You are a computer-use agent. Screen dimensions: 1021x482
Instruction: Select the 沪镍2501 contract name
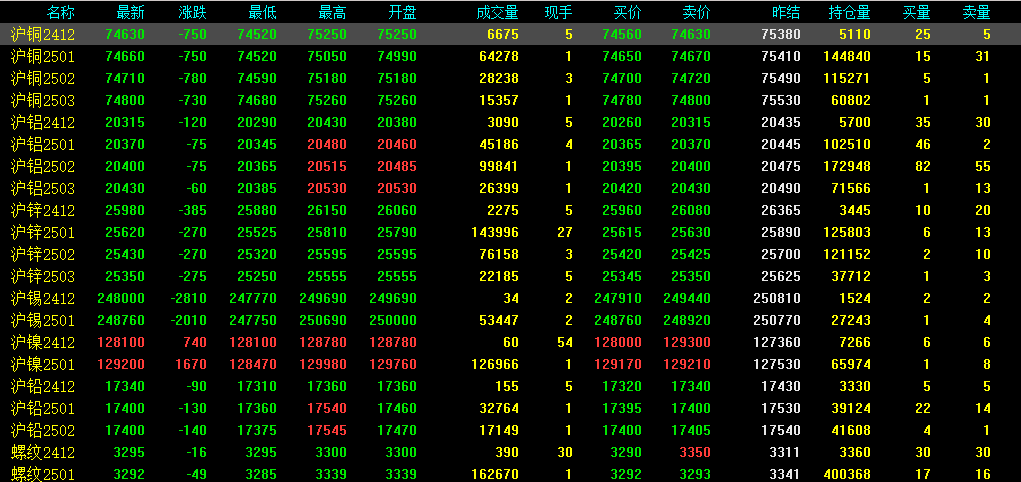[x=43, y=365]
